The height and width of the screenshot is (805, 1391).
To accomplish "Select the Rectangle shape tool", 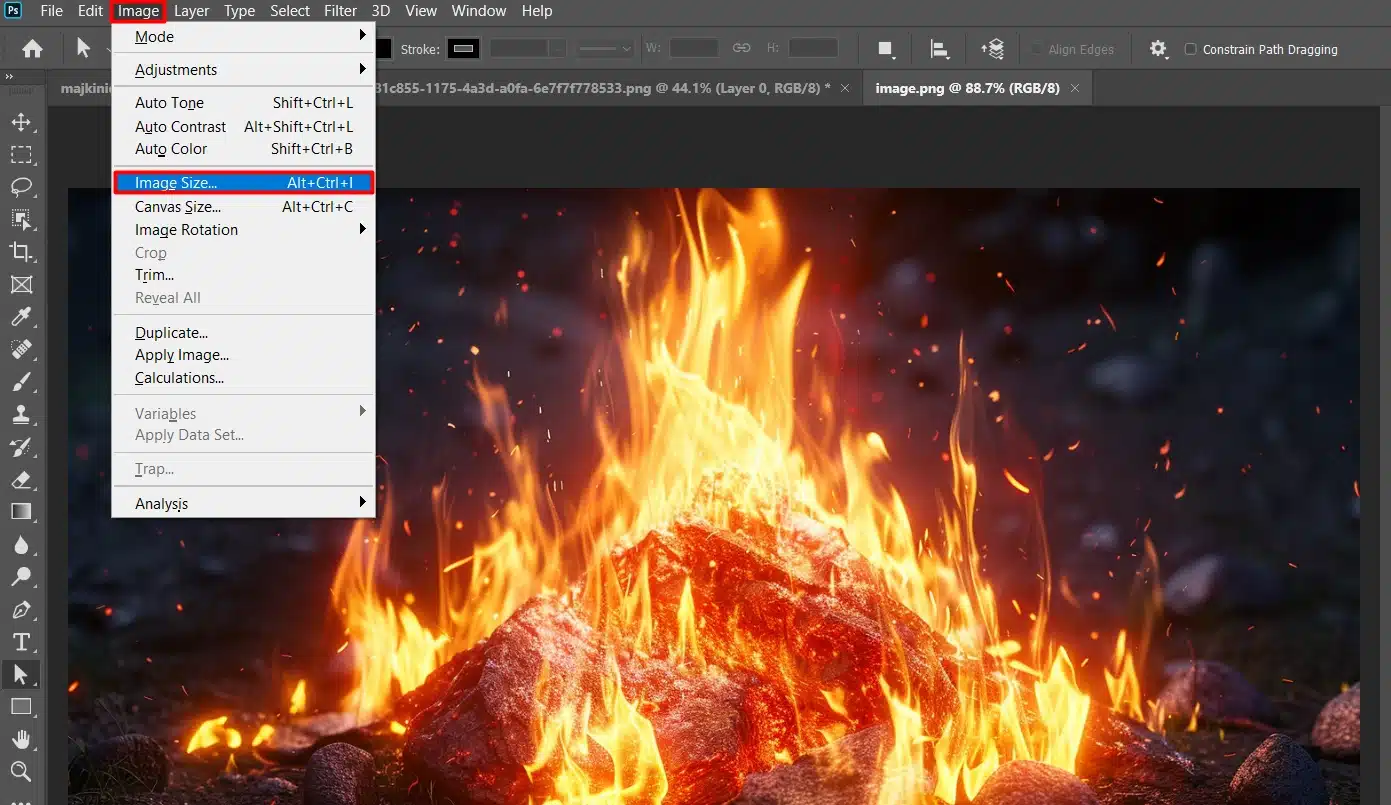I will pos(21,707).
